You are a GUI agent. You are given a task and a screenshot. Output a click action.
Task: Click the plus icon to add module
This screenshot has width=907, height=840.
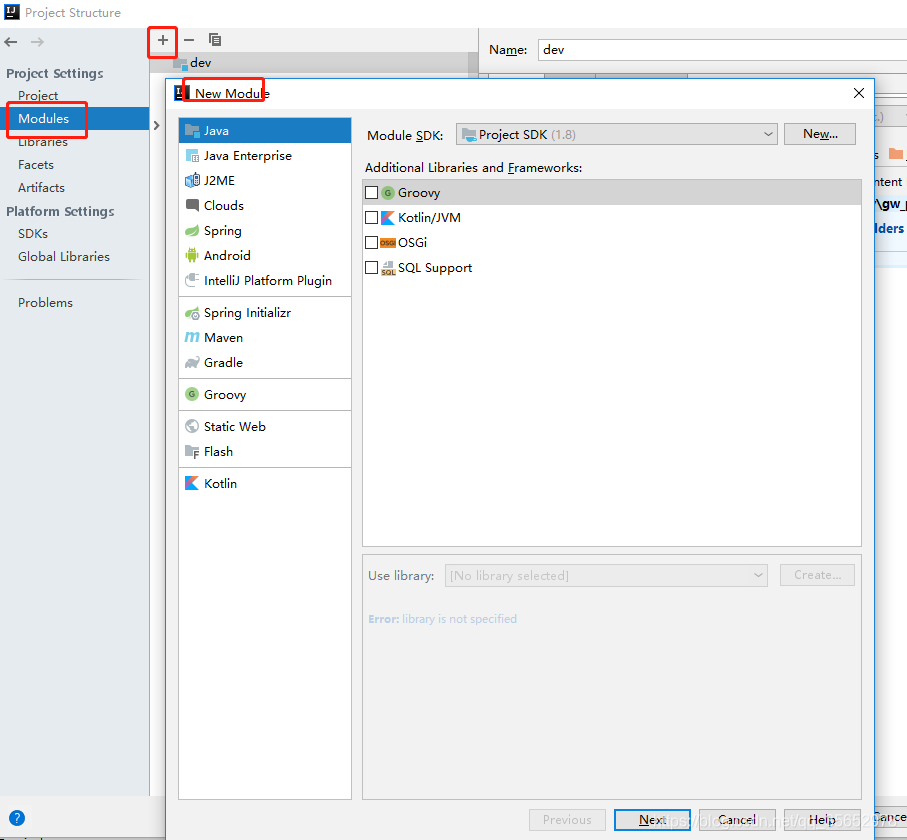163,40
